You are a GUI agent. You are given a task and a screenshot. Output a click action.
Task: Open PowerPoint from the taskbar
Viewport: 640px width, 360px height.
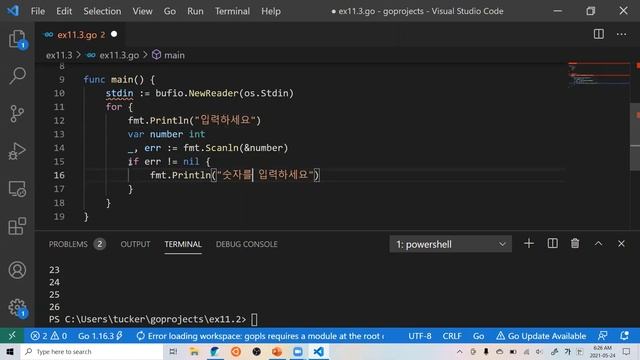click(x=277, y=351)
